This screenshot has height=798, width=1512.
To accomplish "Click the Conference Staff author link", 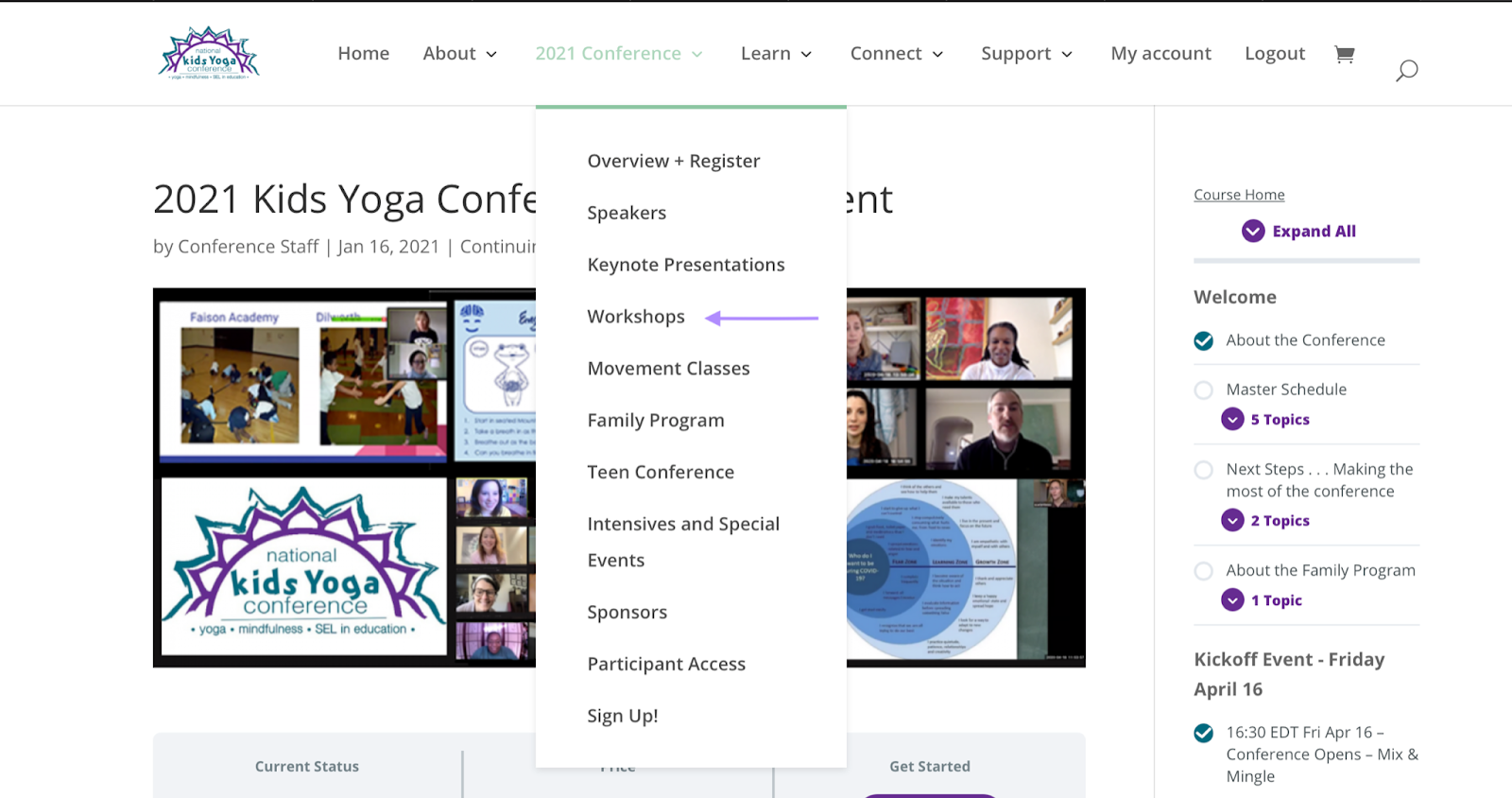I will coord(249,247).
